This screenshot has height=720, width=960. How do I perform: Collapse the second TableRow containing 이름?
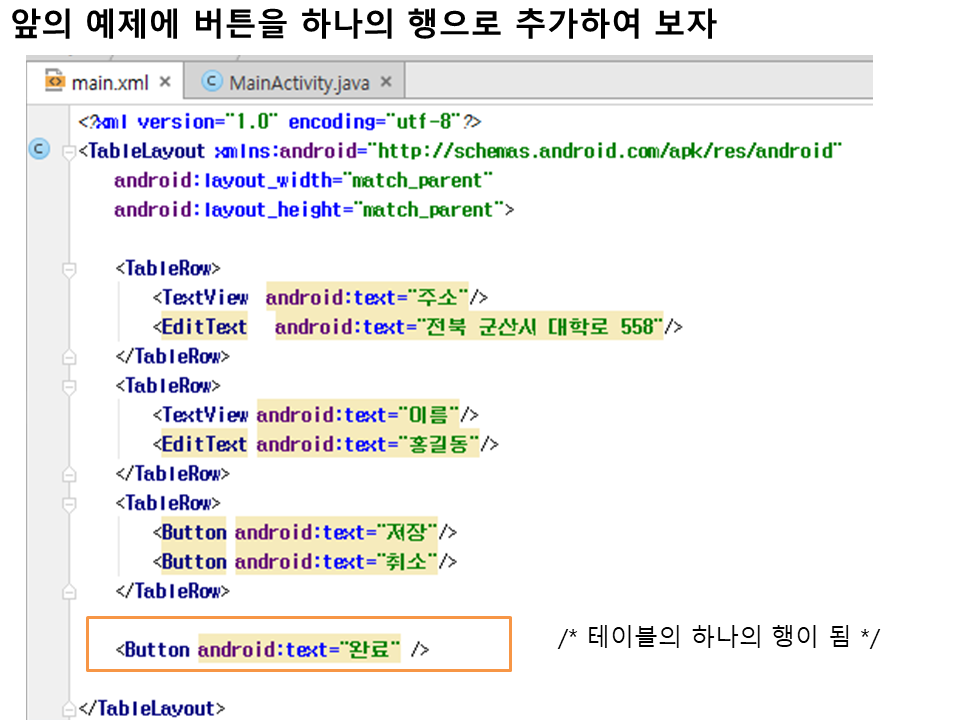[x=69, y=386]
